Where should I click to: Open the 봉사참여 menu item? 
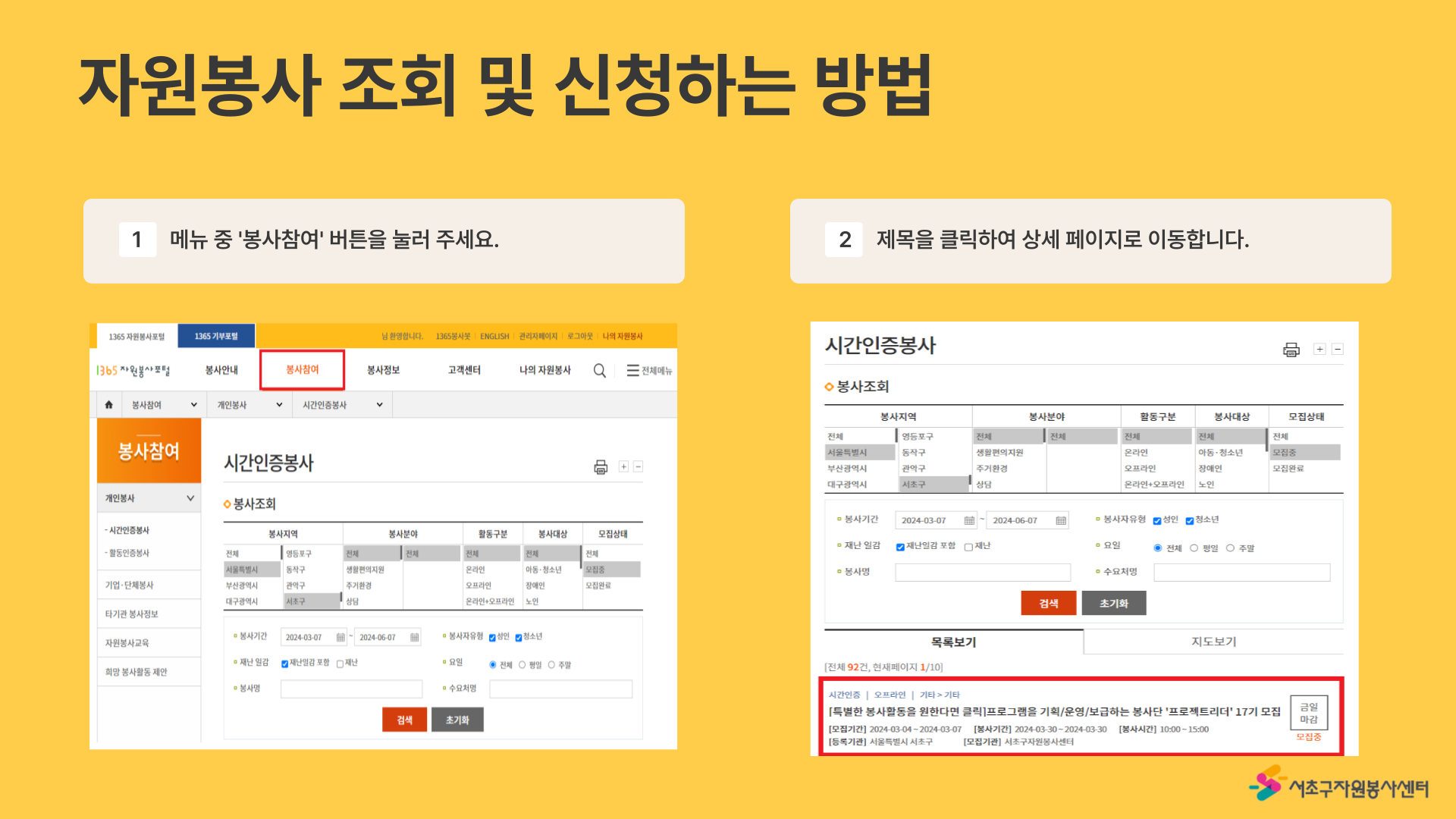click(302, 370)
